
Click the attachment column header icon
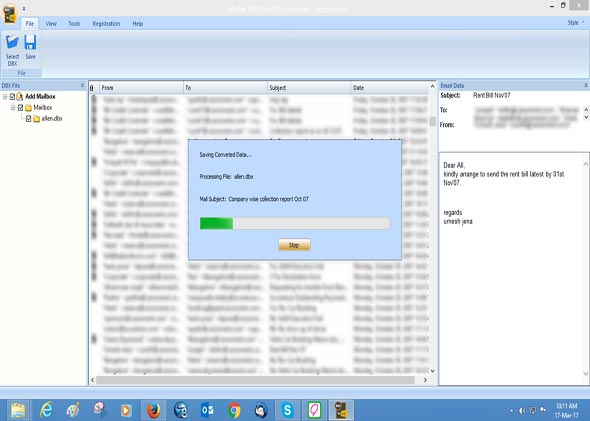click(92, 88)
